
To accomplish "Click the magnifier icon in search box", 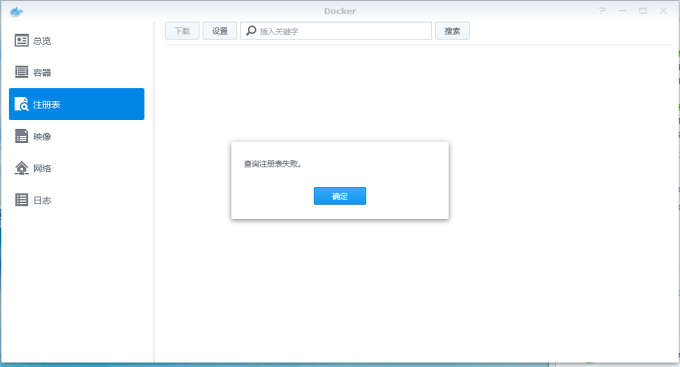I will (x=251, y=31).
